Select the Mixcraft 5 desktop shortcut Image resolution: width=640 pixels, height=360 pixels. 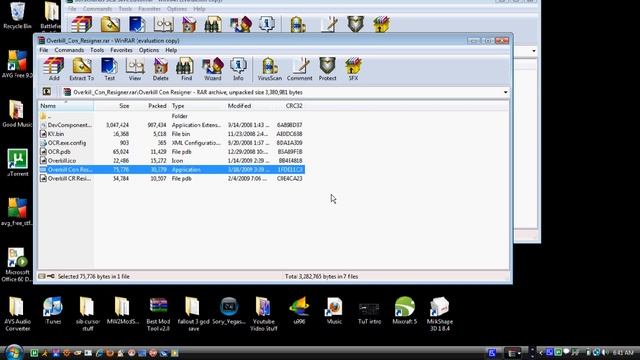404,311
